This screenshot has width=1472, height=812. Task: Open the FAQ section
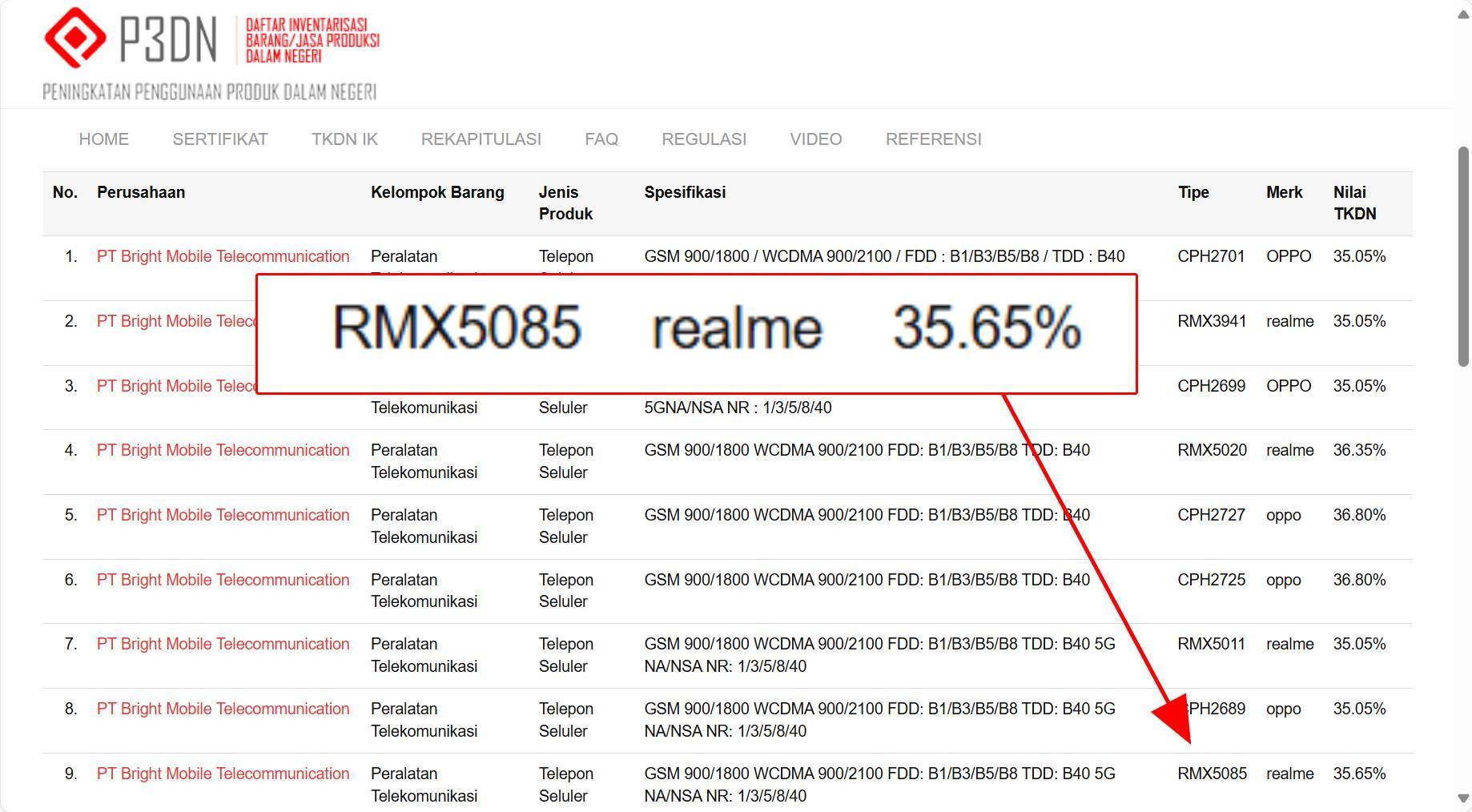601,139
